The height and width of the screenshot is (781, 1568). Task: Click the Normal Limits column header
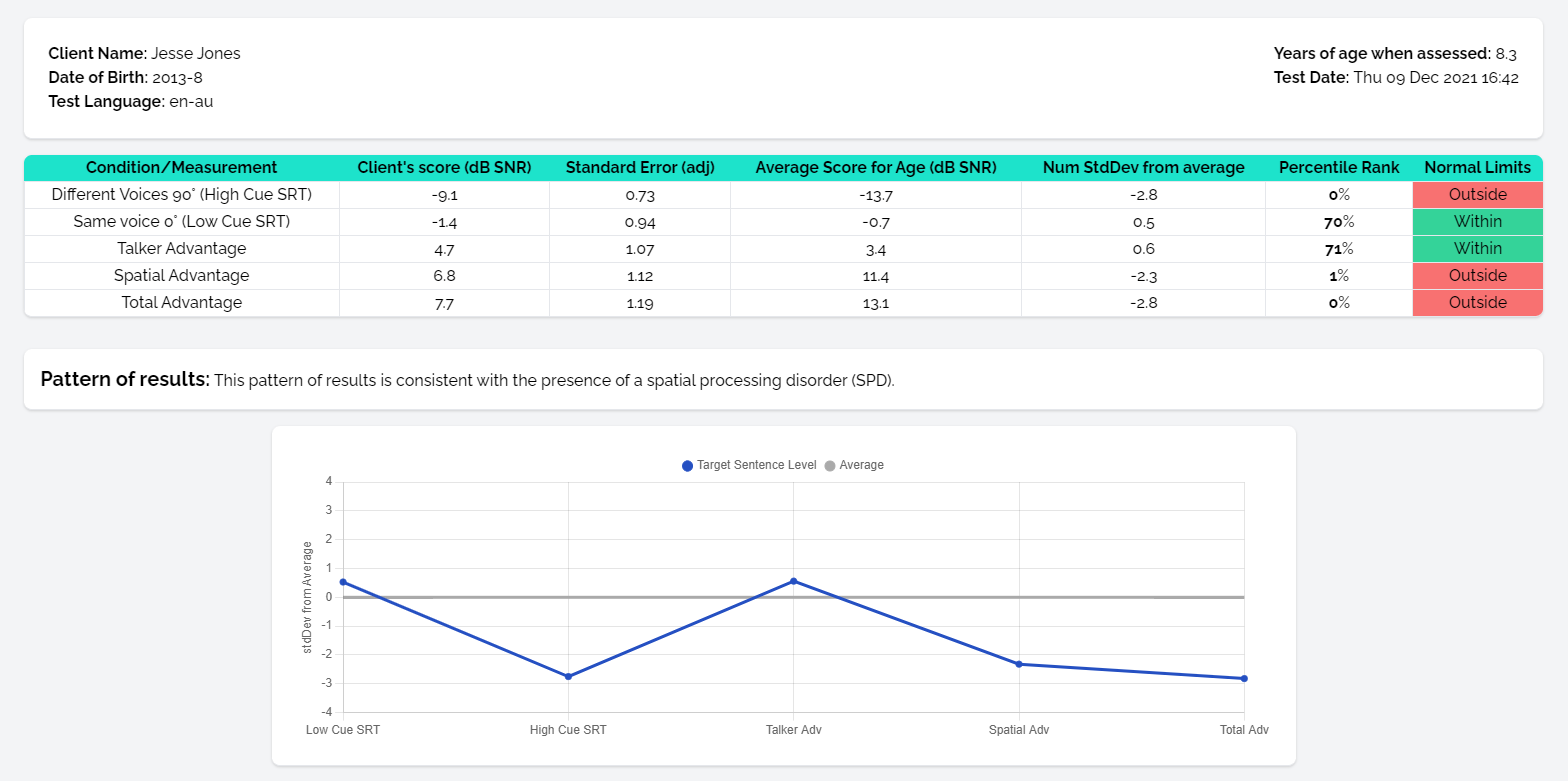pyautogui.click(x=1477, y=168)
